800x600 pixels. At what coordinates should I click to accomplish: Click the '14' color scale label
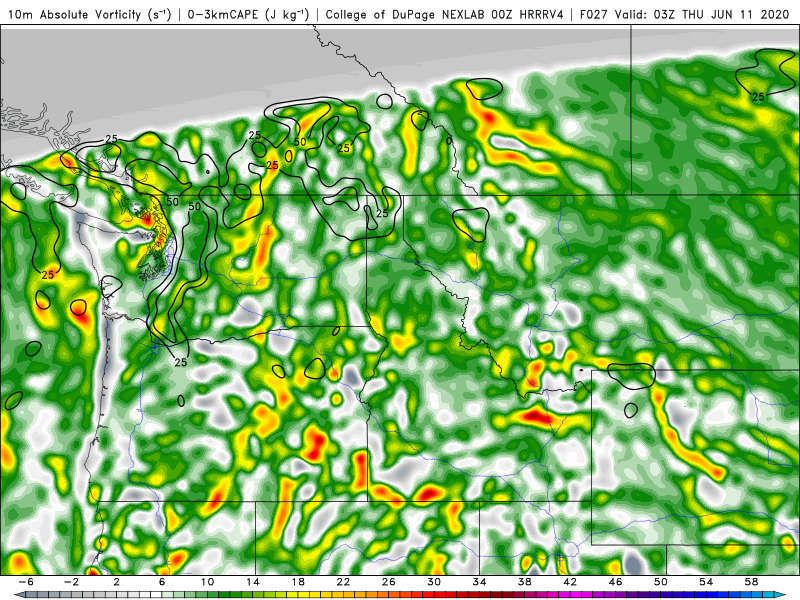[253, 582]
